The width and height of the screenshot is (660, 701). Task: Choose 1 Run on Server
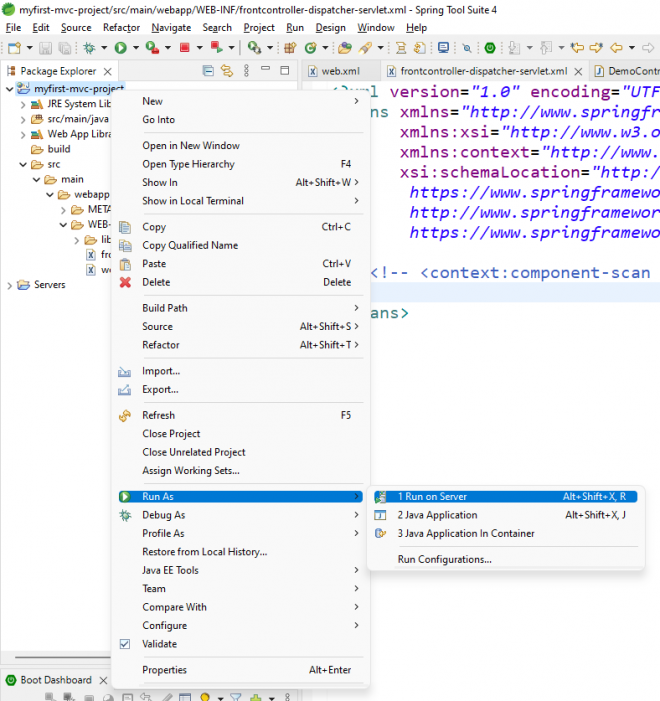coord(506,497)
